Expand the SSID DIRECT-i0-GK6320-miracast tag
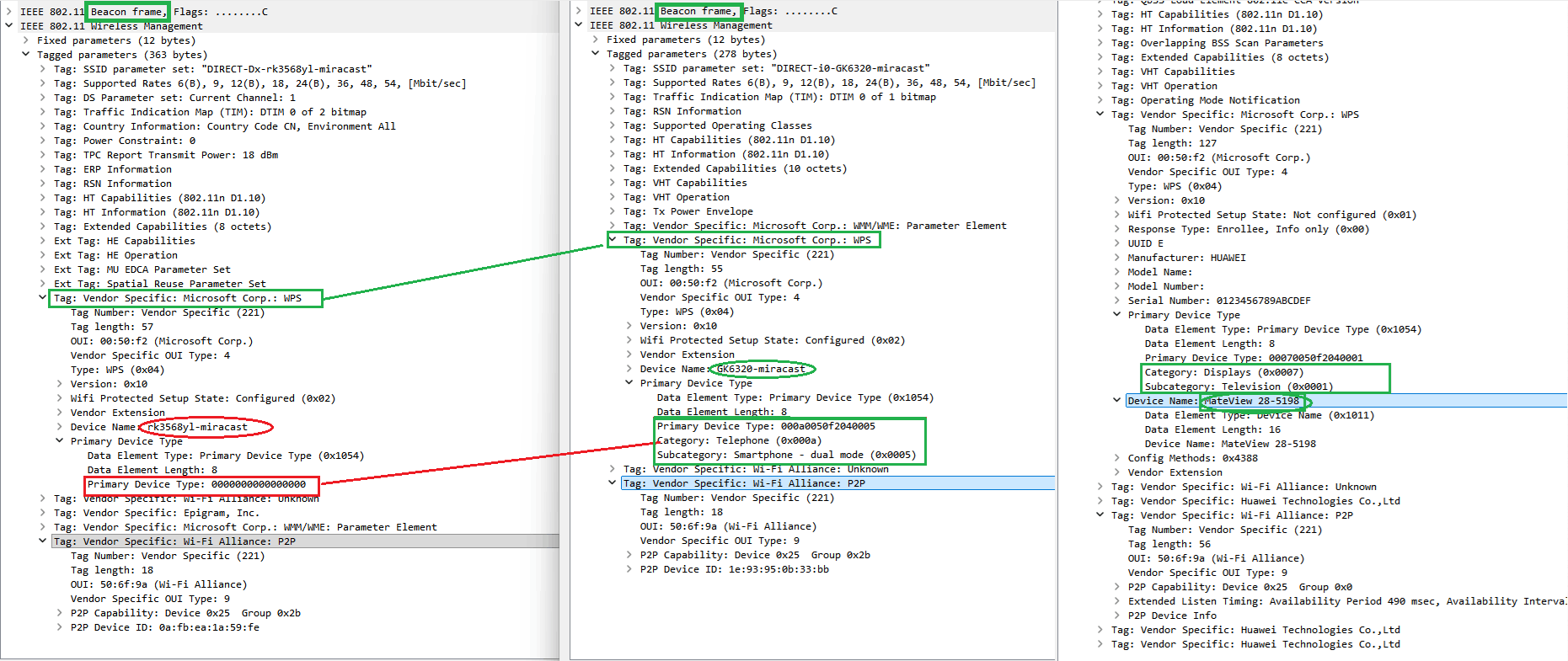Viewport: 1568px width, 661px height. point(613,68)
